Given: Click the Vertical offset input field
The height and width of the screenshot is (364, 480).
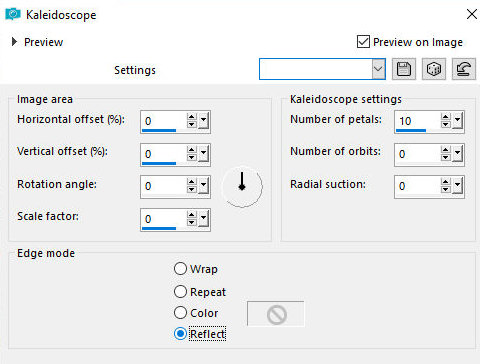Looking at the screenshot, I should (x=163, y=154).
